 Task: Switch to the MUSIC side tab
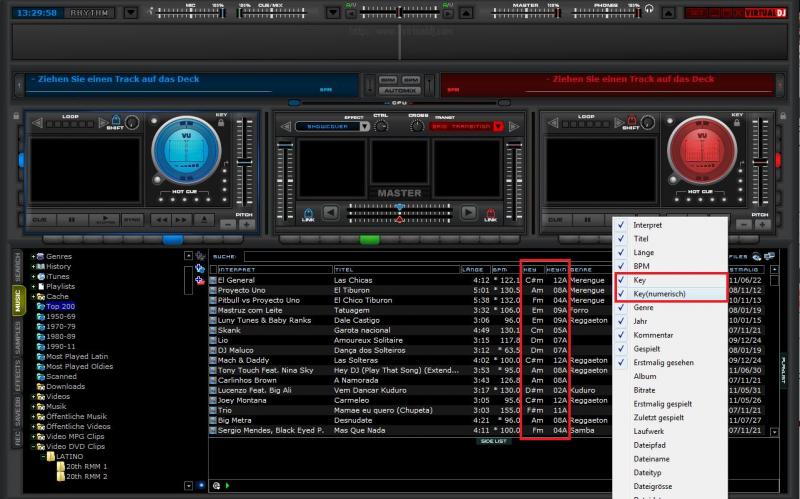(x=18, y=301)
